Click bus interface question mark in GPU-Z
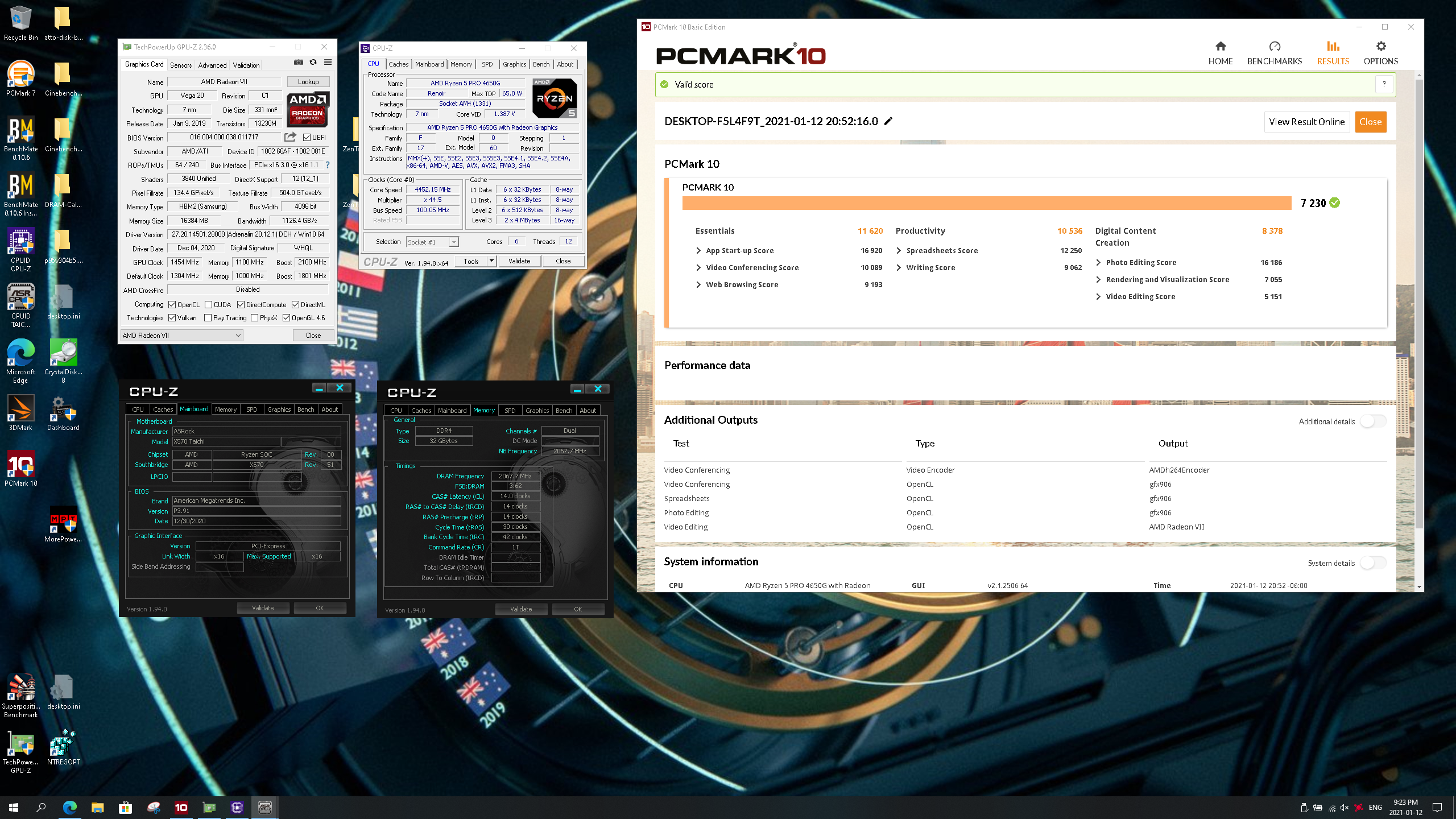 [x=328, y=165]
